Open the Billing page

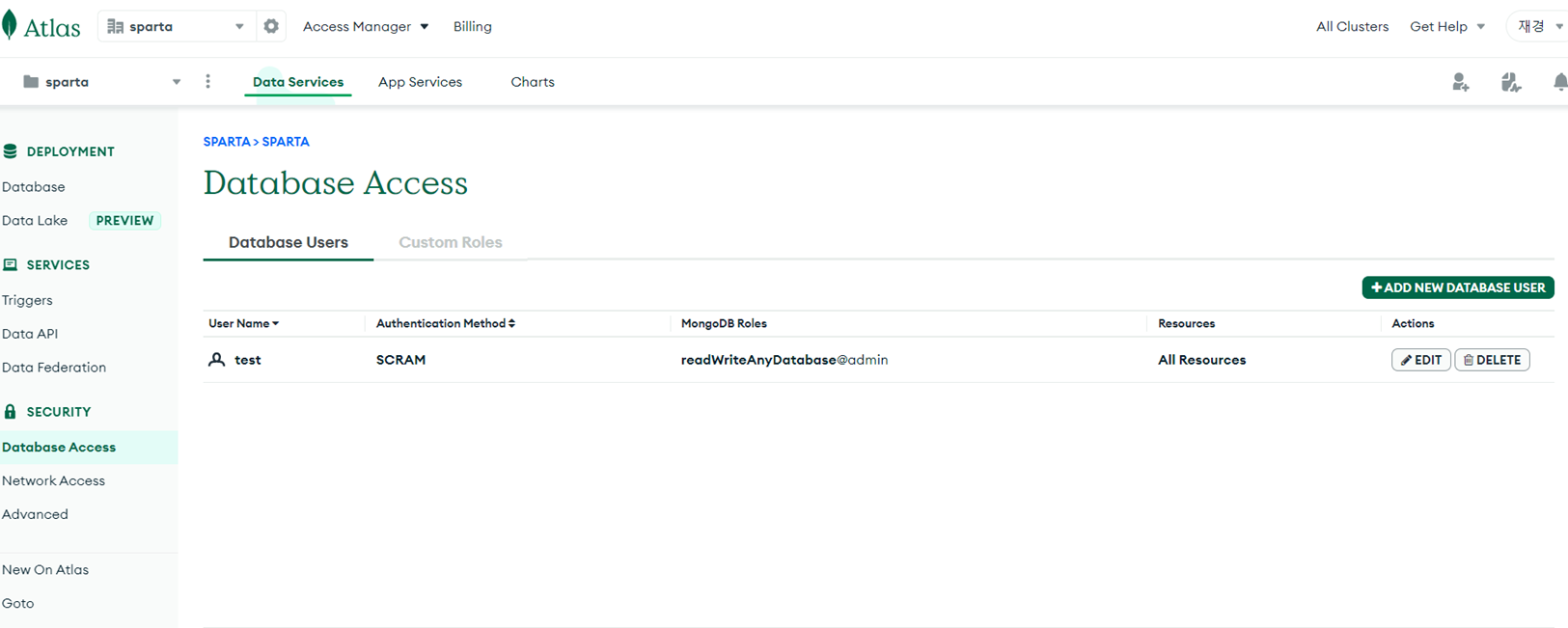pos(473,26)
